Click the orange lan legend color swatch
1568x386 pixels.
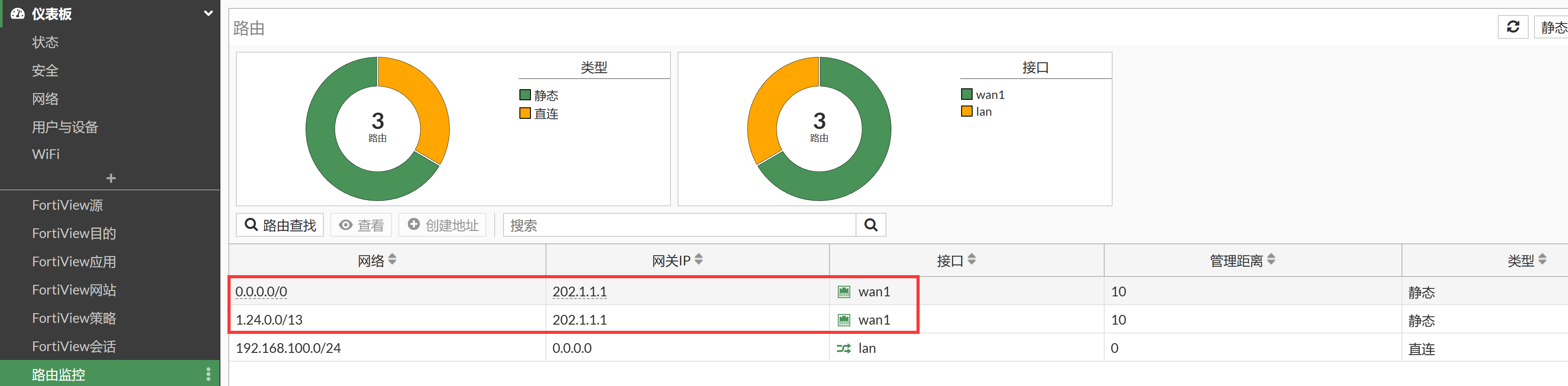966,111
